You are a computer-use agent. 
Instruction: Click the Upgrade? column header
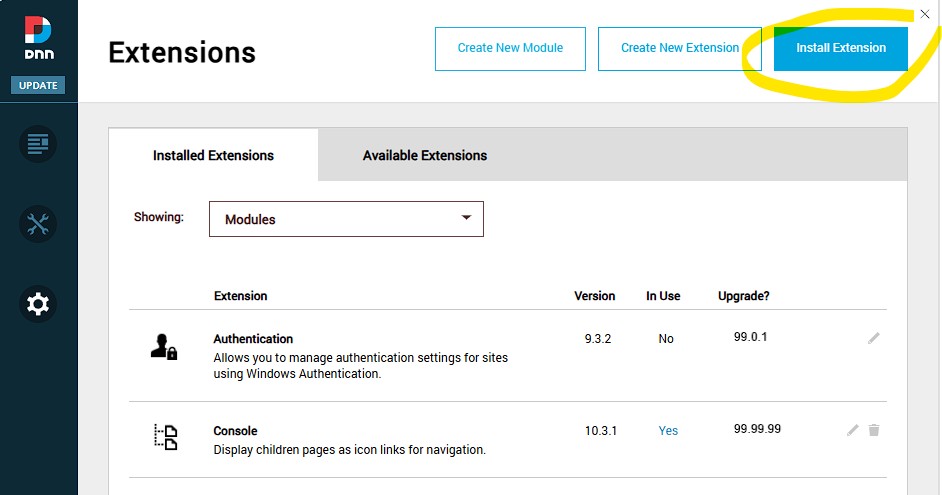[x=744, y=296]
